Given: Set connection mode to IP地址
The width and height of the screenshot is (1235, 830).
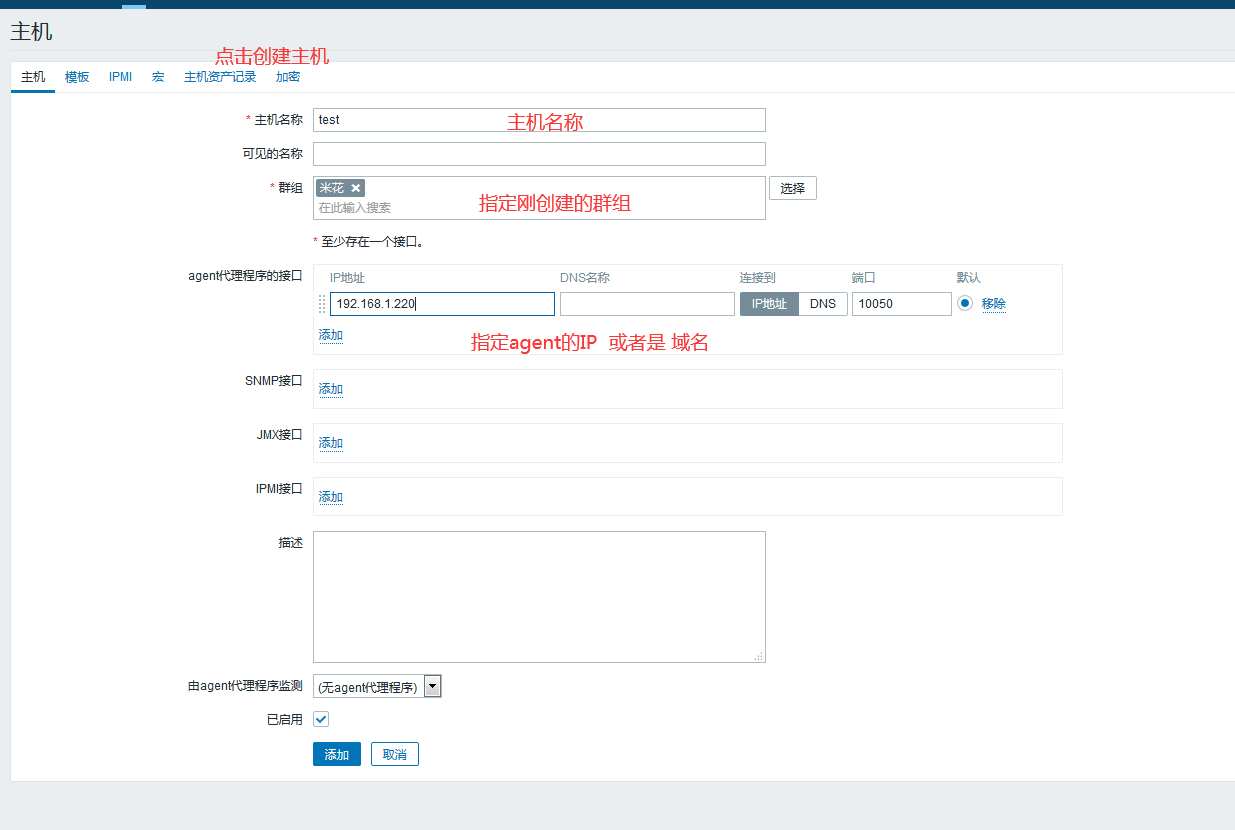Looking at the screenshot, I should 769,304.
